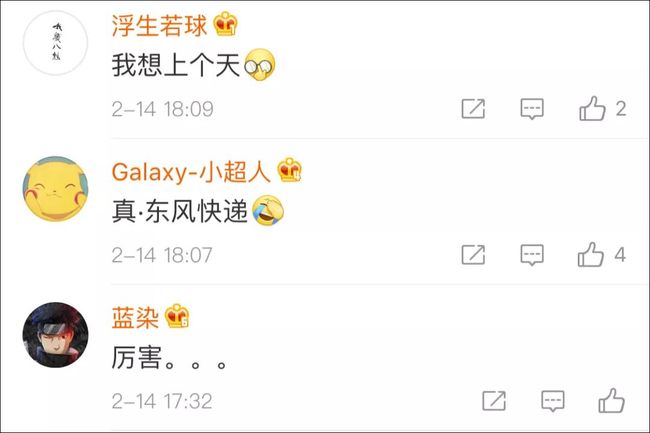
Task: Like the 我想上个天 comment
Action: 592,109
